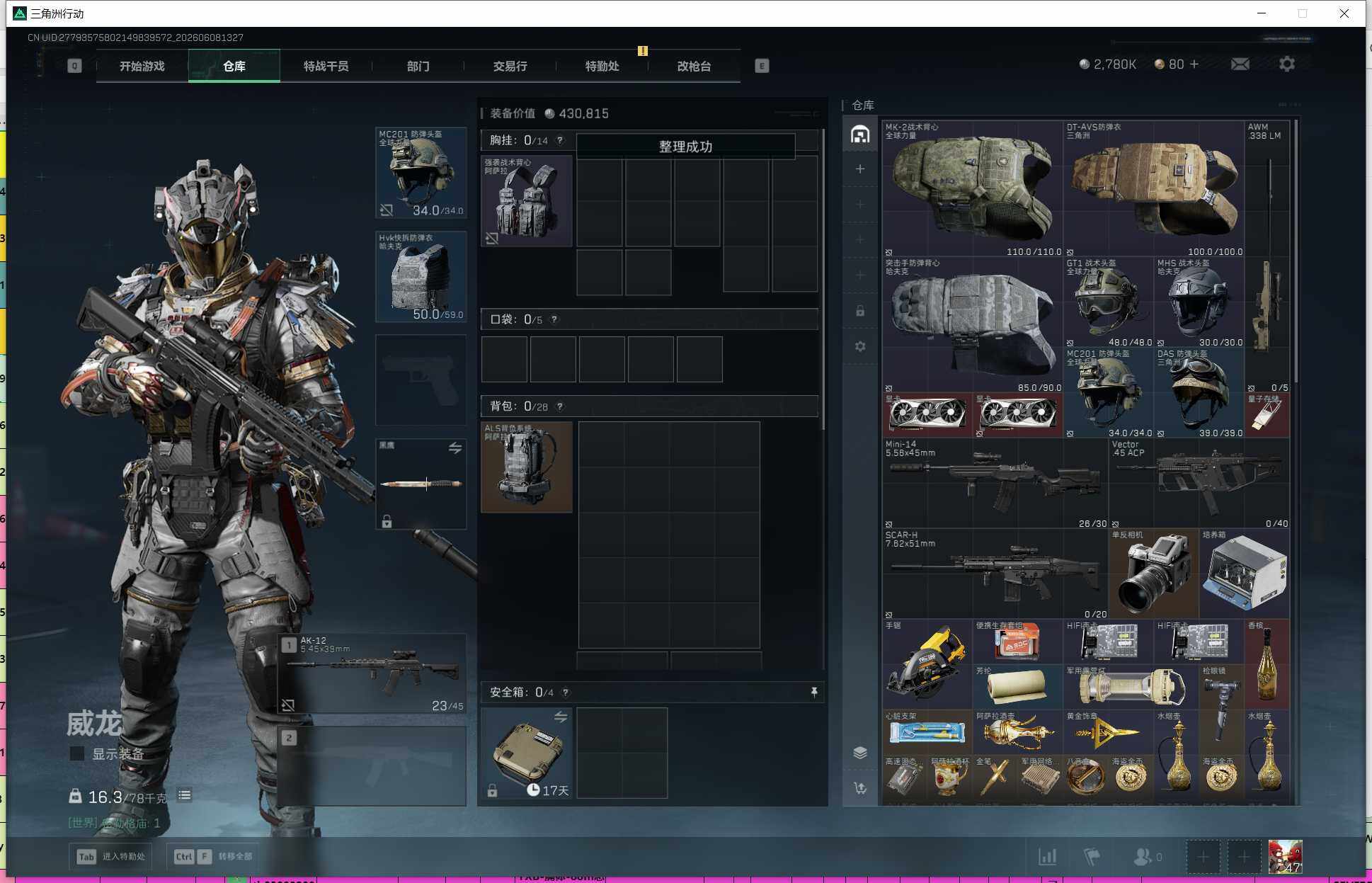Screen dimensions: 1372x883
Task: Click the plus to add gold currency
Action: click(x=1194, y=64)
